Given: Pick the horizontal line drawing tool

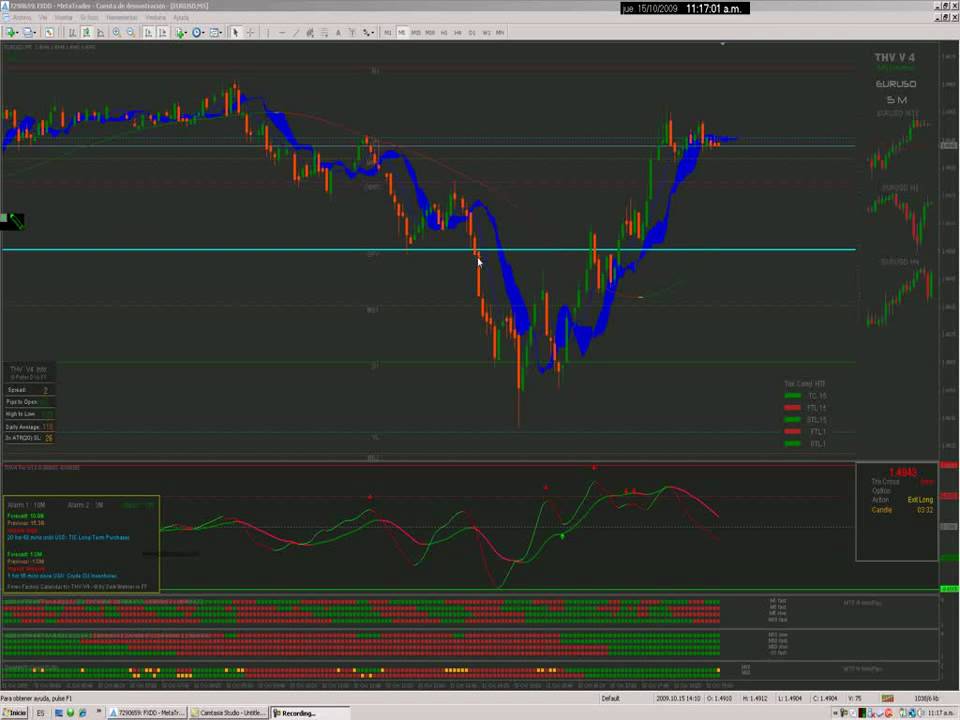Looking at the screenshot, I should point(282,32).
